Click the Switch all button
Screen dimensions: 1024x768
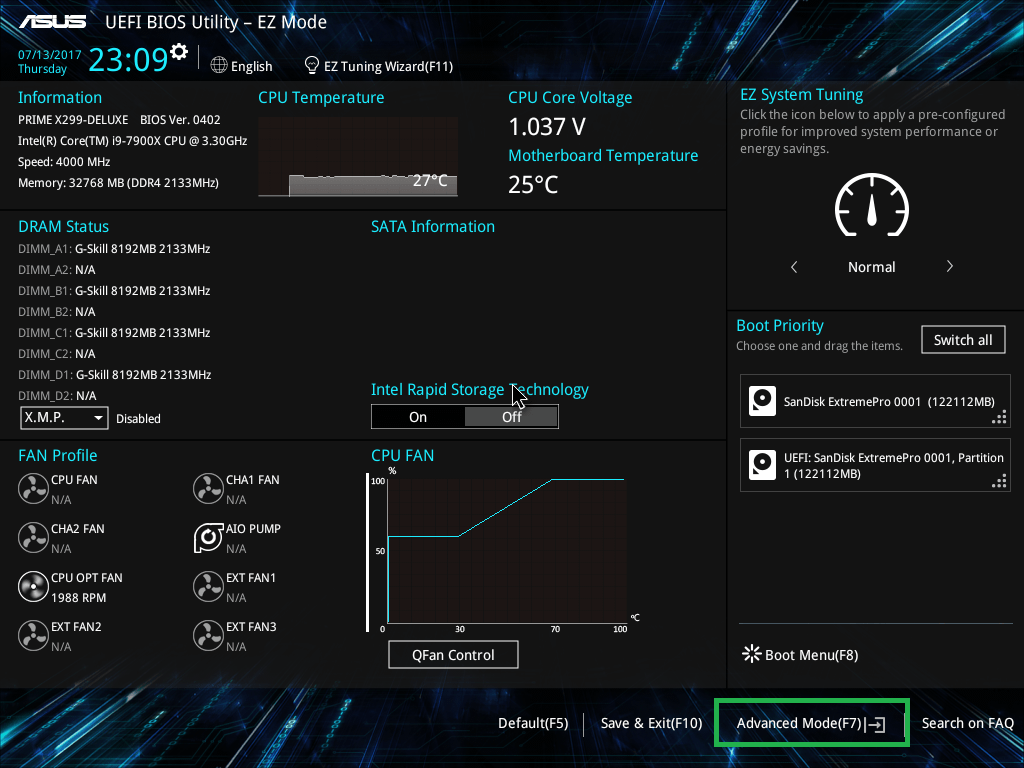[x=963, y=340]
